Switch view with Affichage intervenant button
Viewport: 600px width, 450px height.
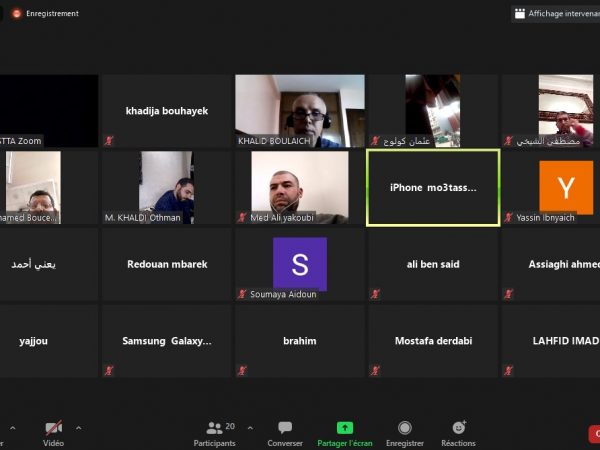[x=556, y=14]
